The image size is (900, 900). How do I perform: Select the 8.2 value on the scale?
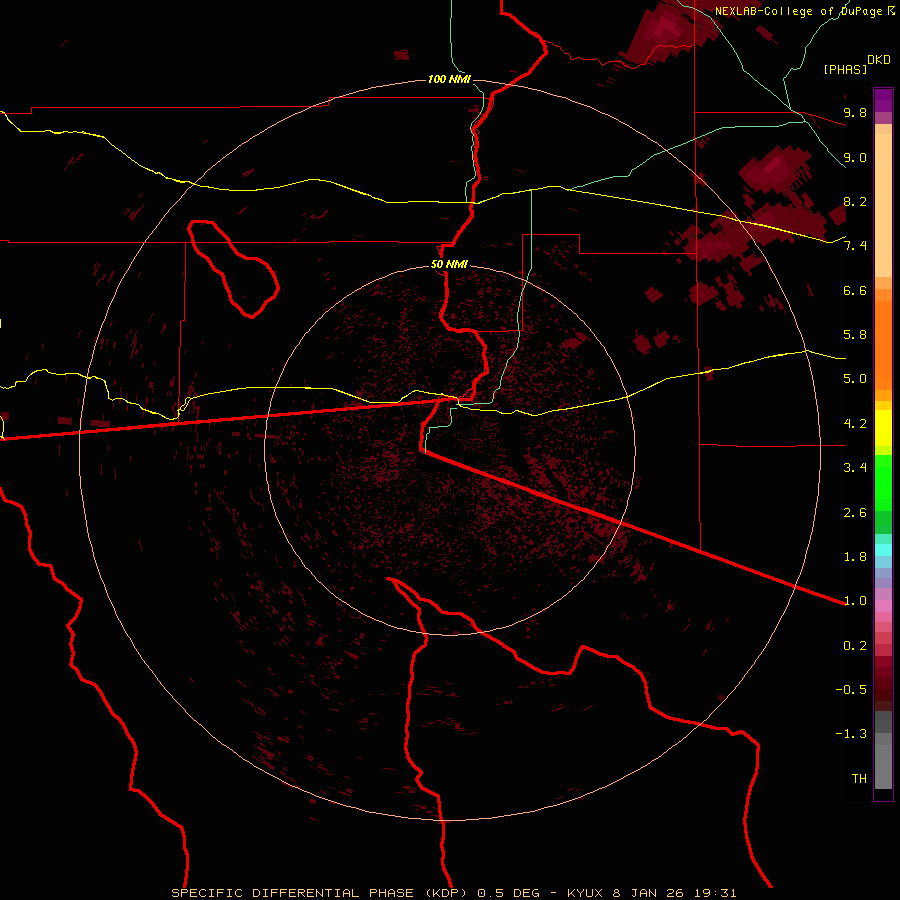point(855,201)
